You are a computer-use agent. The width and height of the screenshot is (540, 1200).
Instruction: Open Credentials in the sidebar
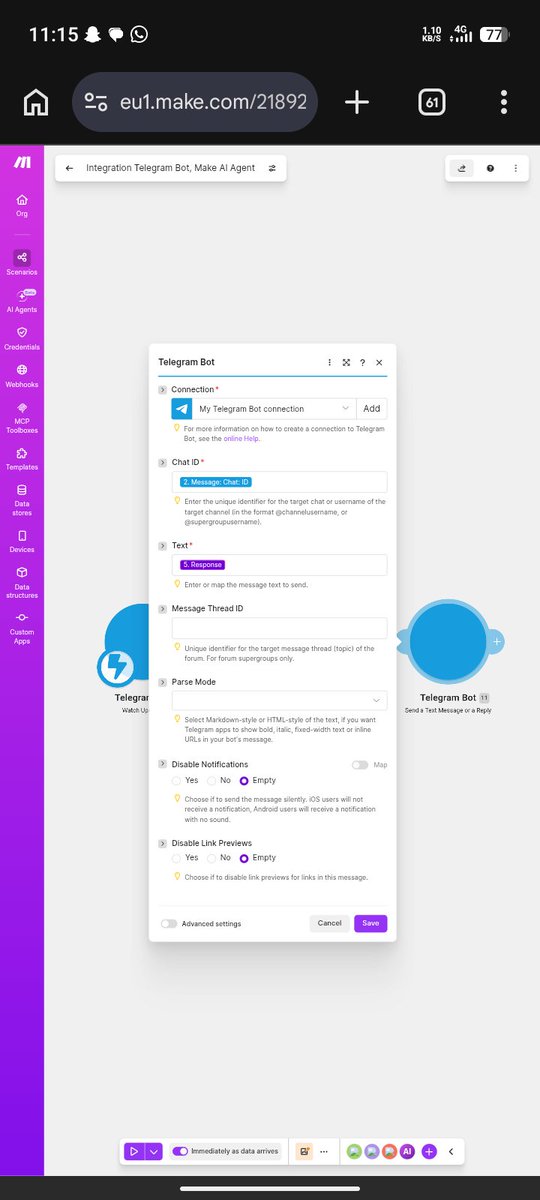tap(22, 337)
